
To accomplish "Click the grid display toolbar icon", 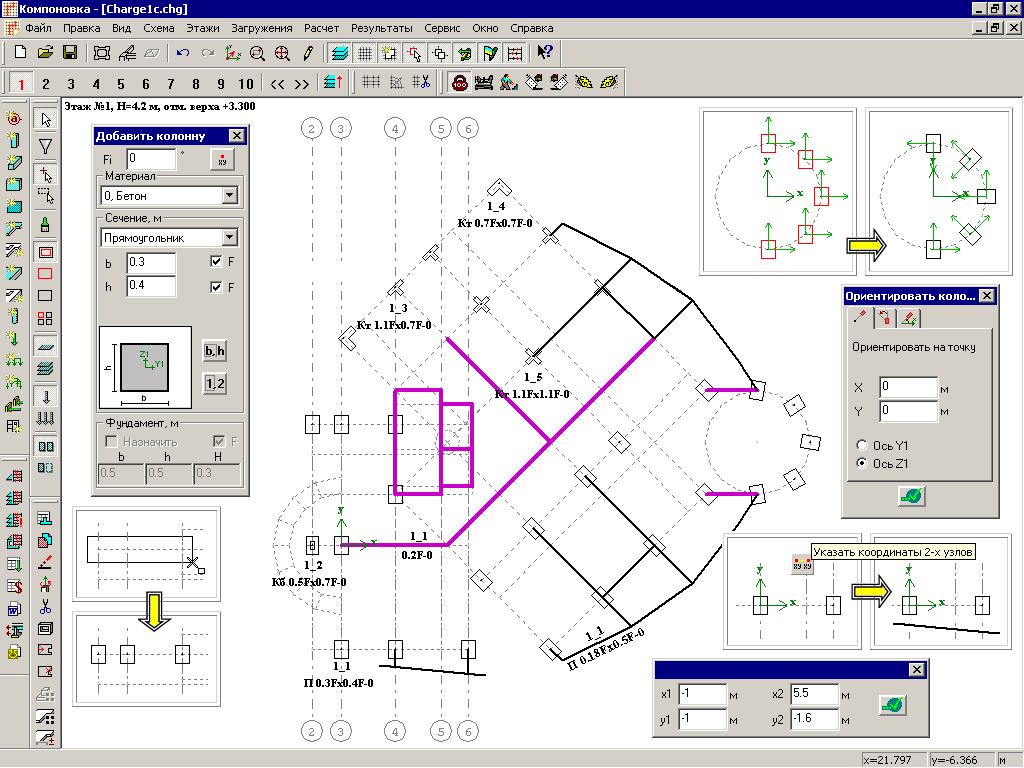I will 365,52.
